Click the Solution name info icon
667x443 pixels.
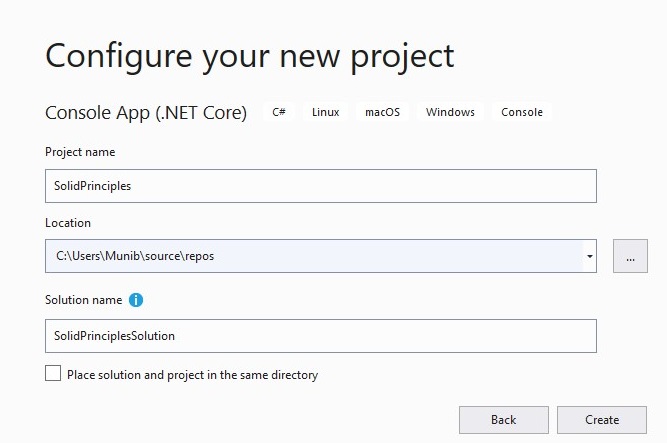(x=136, y=300)
